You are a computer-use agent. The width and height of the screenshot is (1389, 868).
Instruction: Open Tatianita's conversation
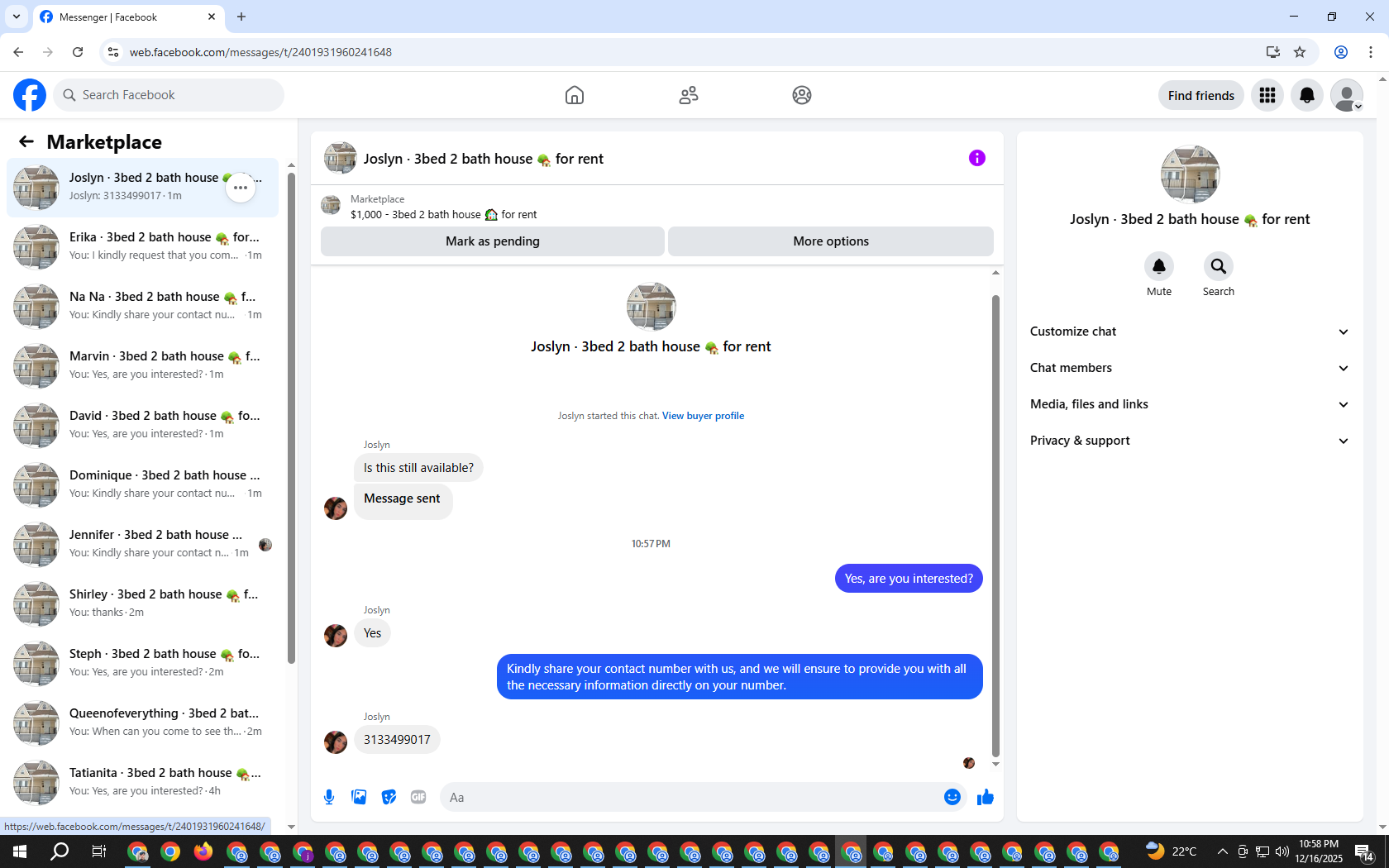click(x=143, y=782)
